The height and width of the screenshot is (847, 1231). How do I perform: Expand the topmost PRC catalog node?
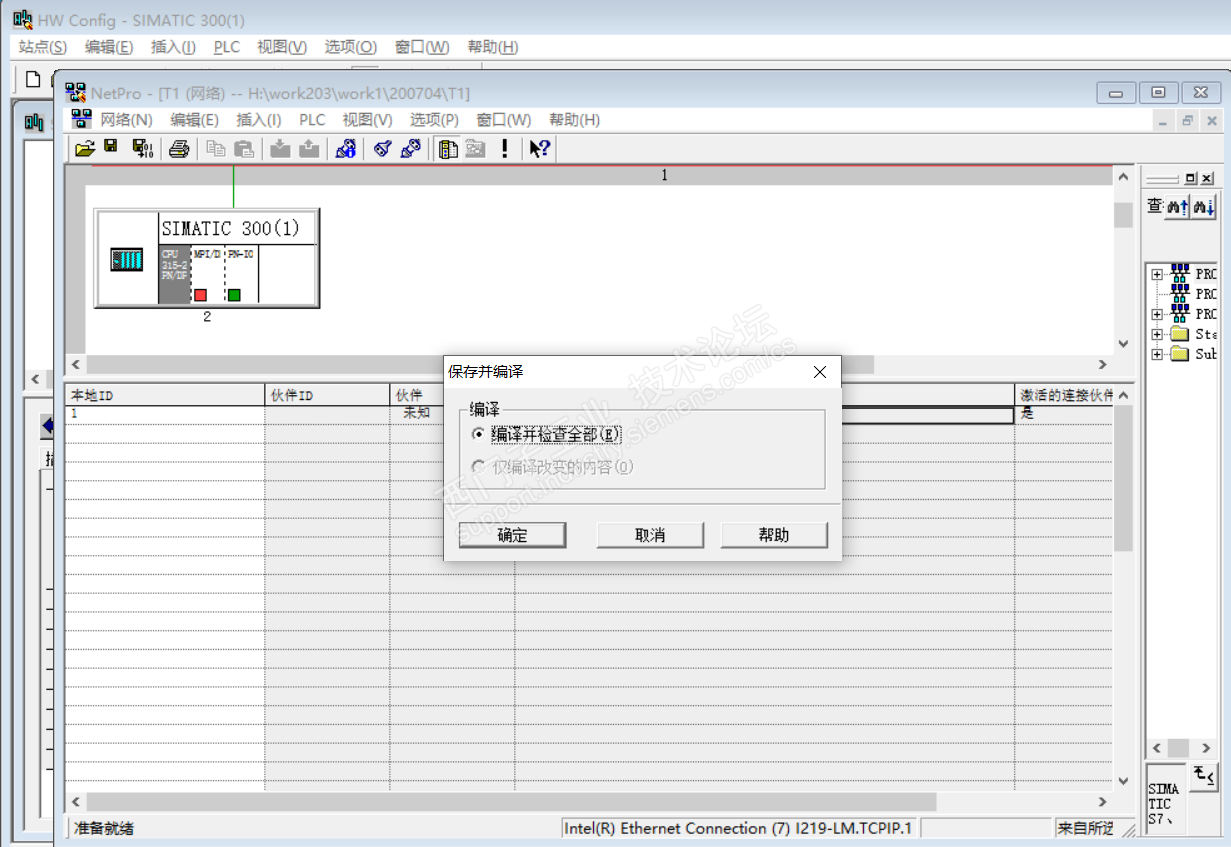(1157, 274)
